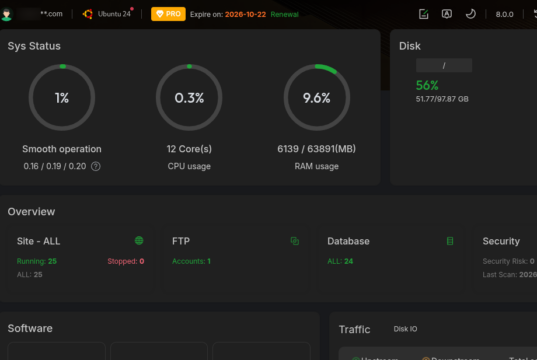Image resolution: width=537 pixels, height=360 pixels.
Task: Click the language translation icon in header
Action: pos(447,14)
